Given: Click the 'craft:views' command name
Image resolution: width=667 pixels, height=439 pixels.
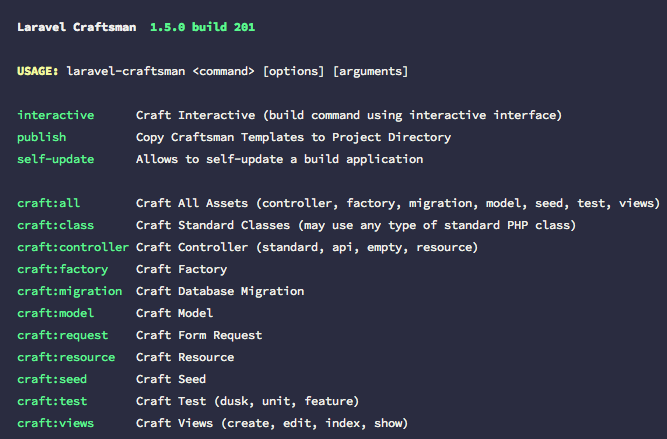Looking at the screenshot, I should pos(56,423).
